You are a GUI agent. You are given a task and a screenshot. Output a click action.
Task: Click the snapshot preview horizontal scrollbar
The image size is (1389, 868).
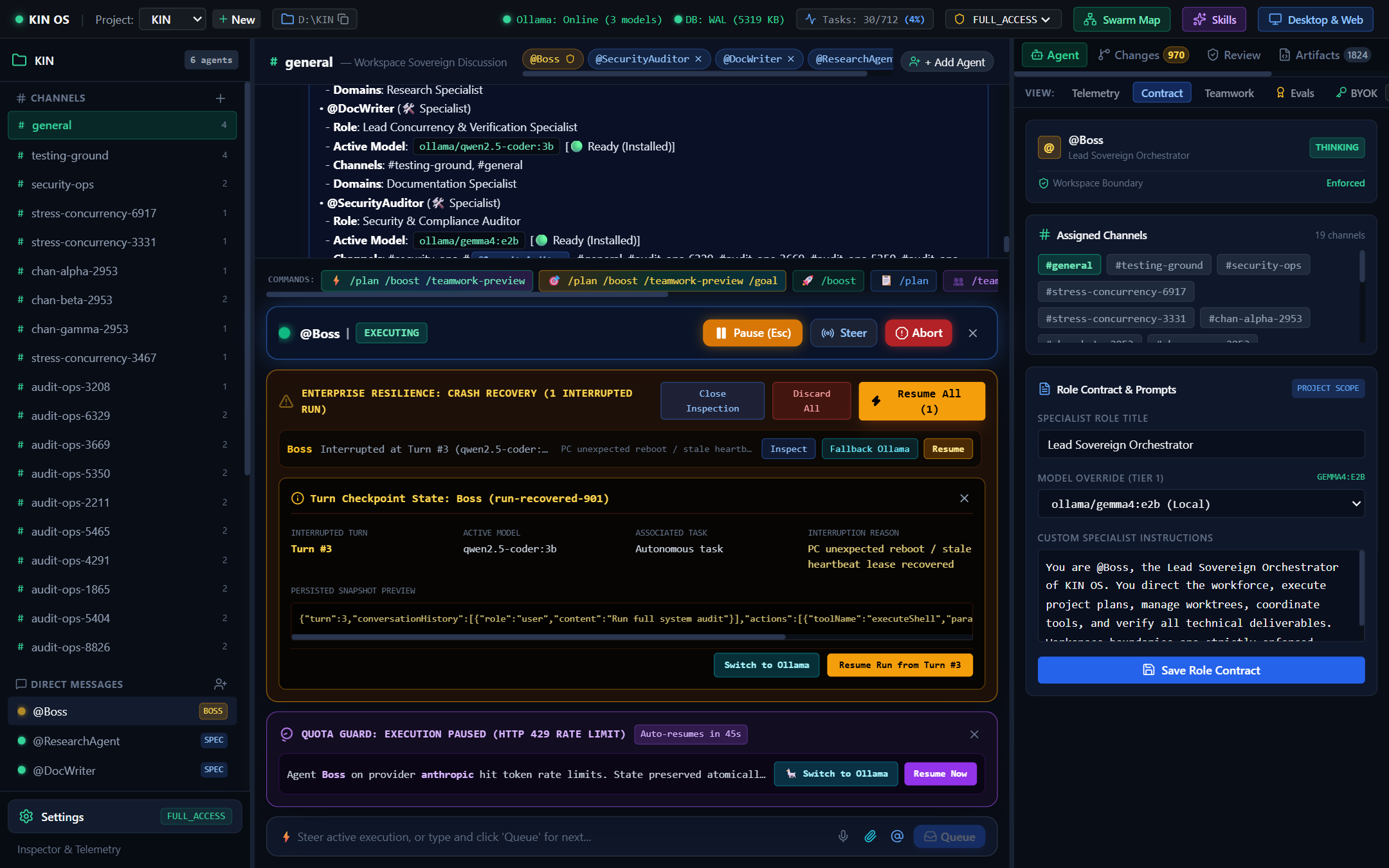538,637
